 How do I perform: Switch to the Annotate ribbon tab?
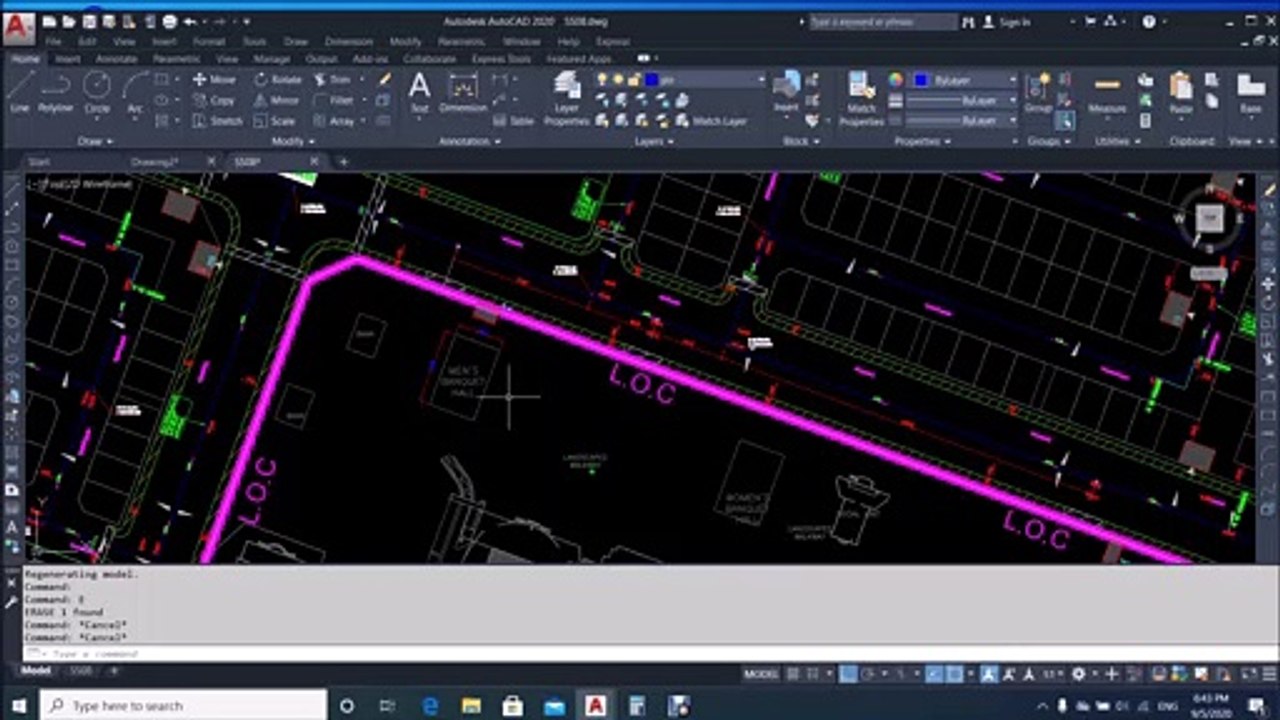pyautogui.click(x=116, y=59)
